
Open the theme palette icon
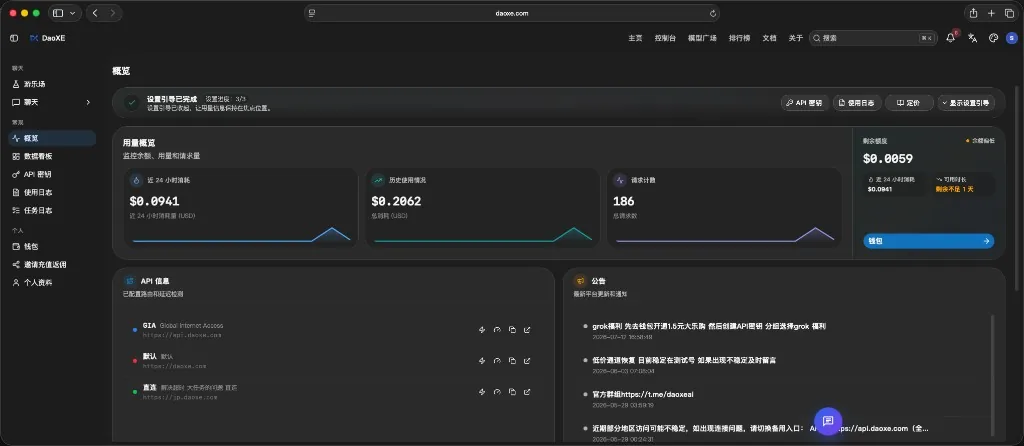coord(993,38)
